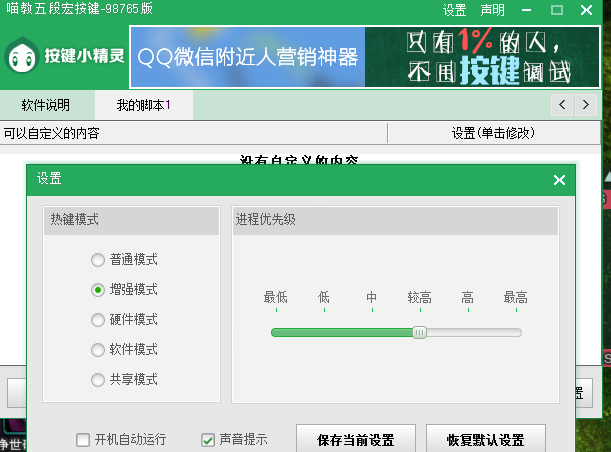611x452 pixels.
Task: Switch to 我的脚本1 tab
Action: point(144,105)
